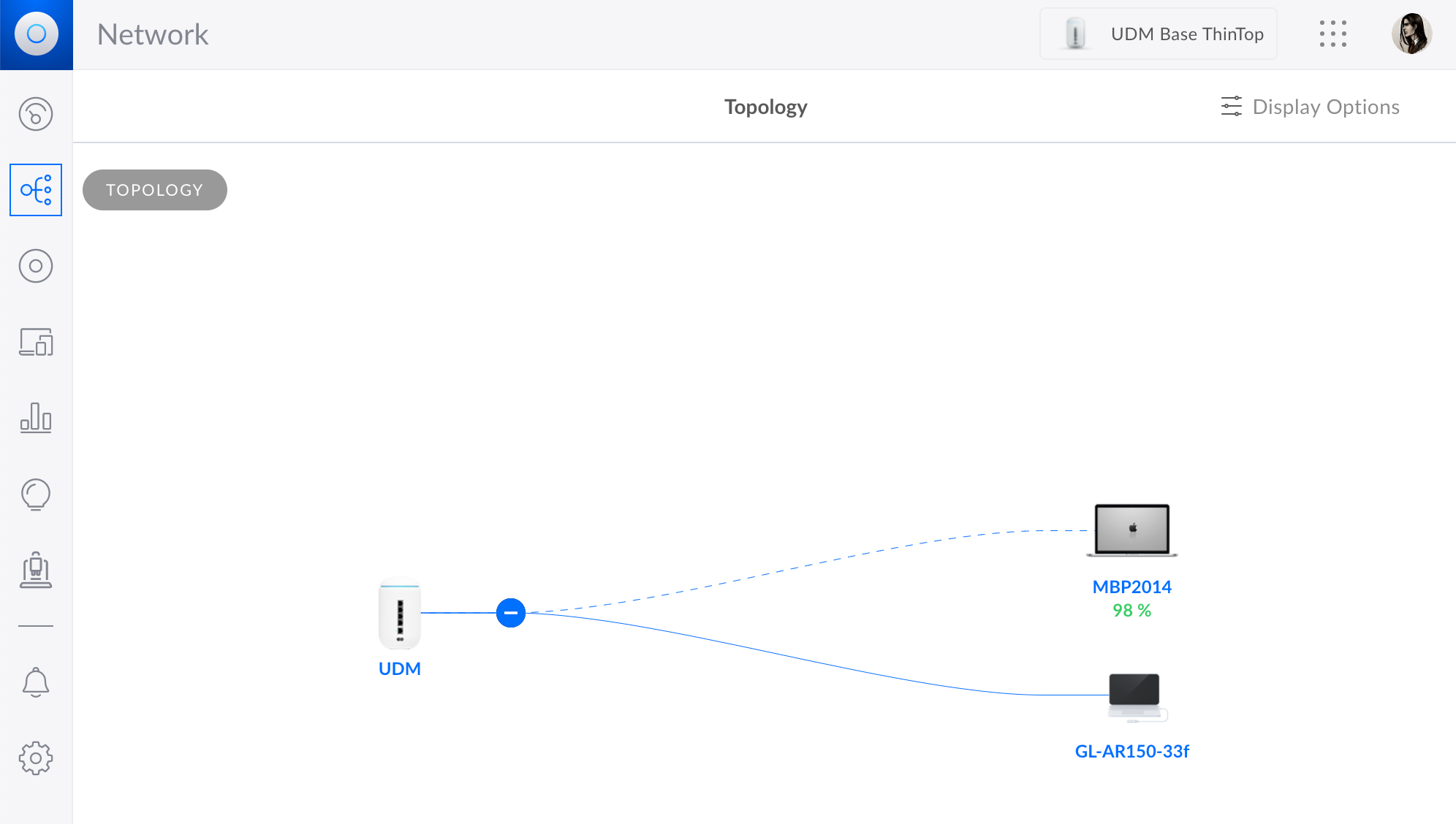Click the statistics bar chart icon
Viewport: 1456px width, 824px height.
click(x=35, y=418)
